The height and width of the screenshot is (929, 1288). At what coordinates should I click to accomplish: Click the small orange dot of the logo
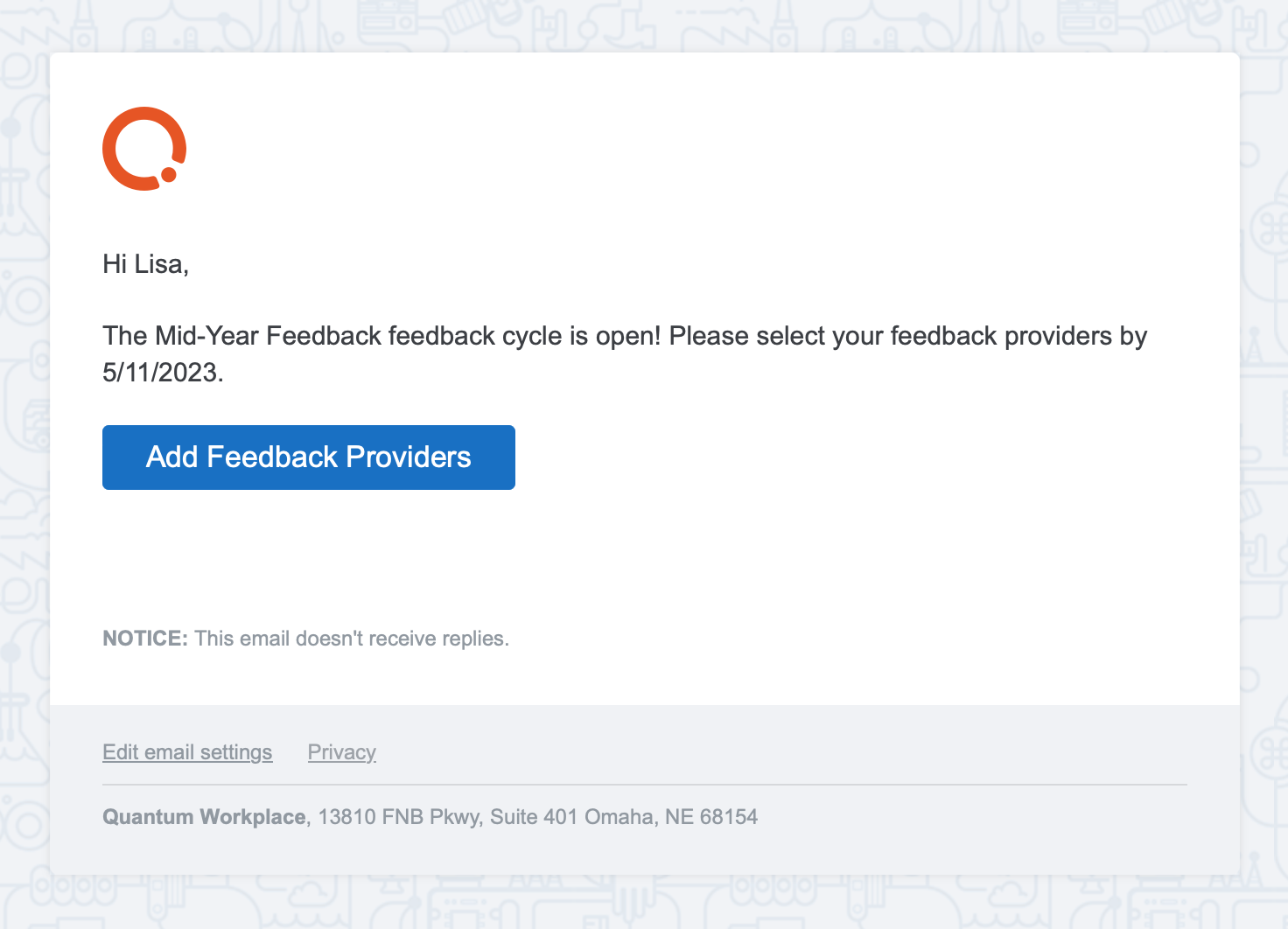click(x=169, y=175)
